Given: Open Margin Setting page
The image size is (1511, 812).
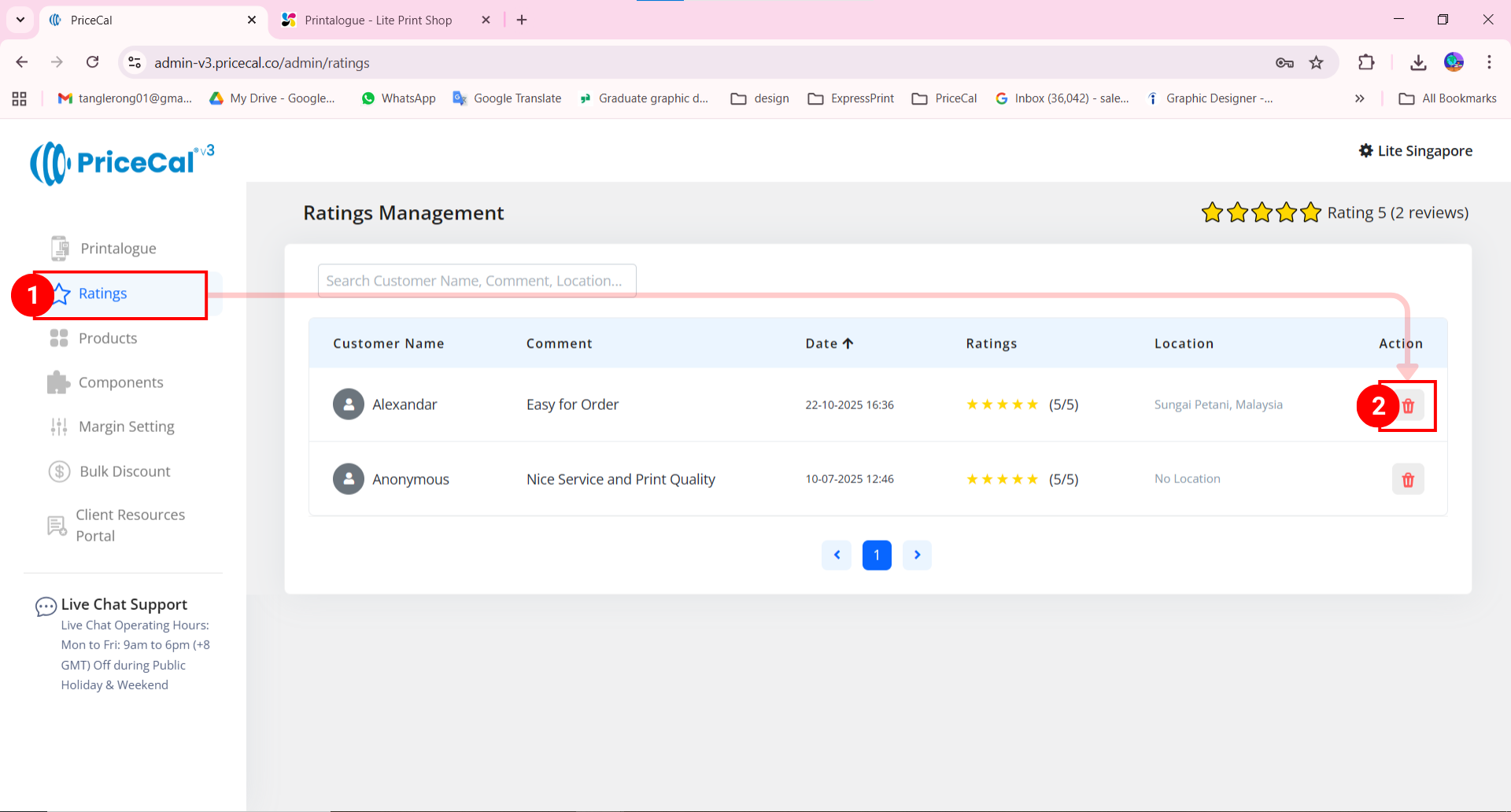Looking at the screenshot, I should 126,426.
